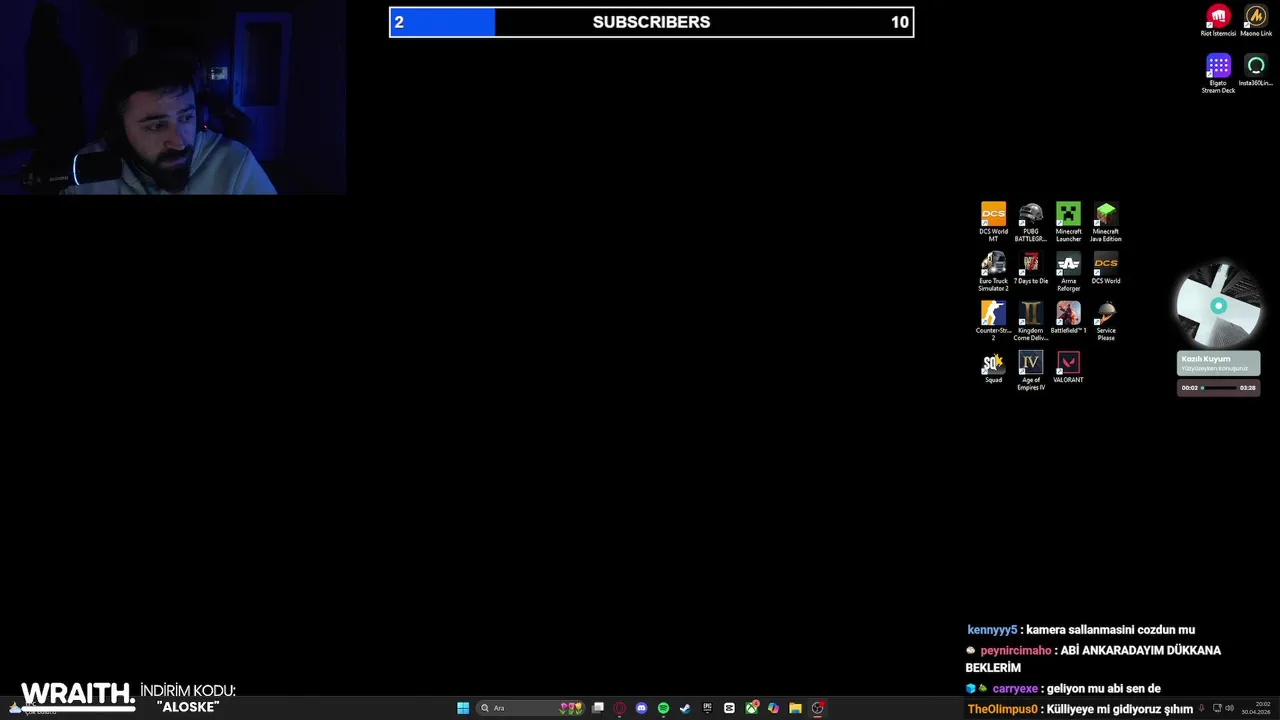
Task: Select the Arma Reforger desktop icon
Action: point(1068,271)
